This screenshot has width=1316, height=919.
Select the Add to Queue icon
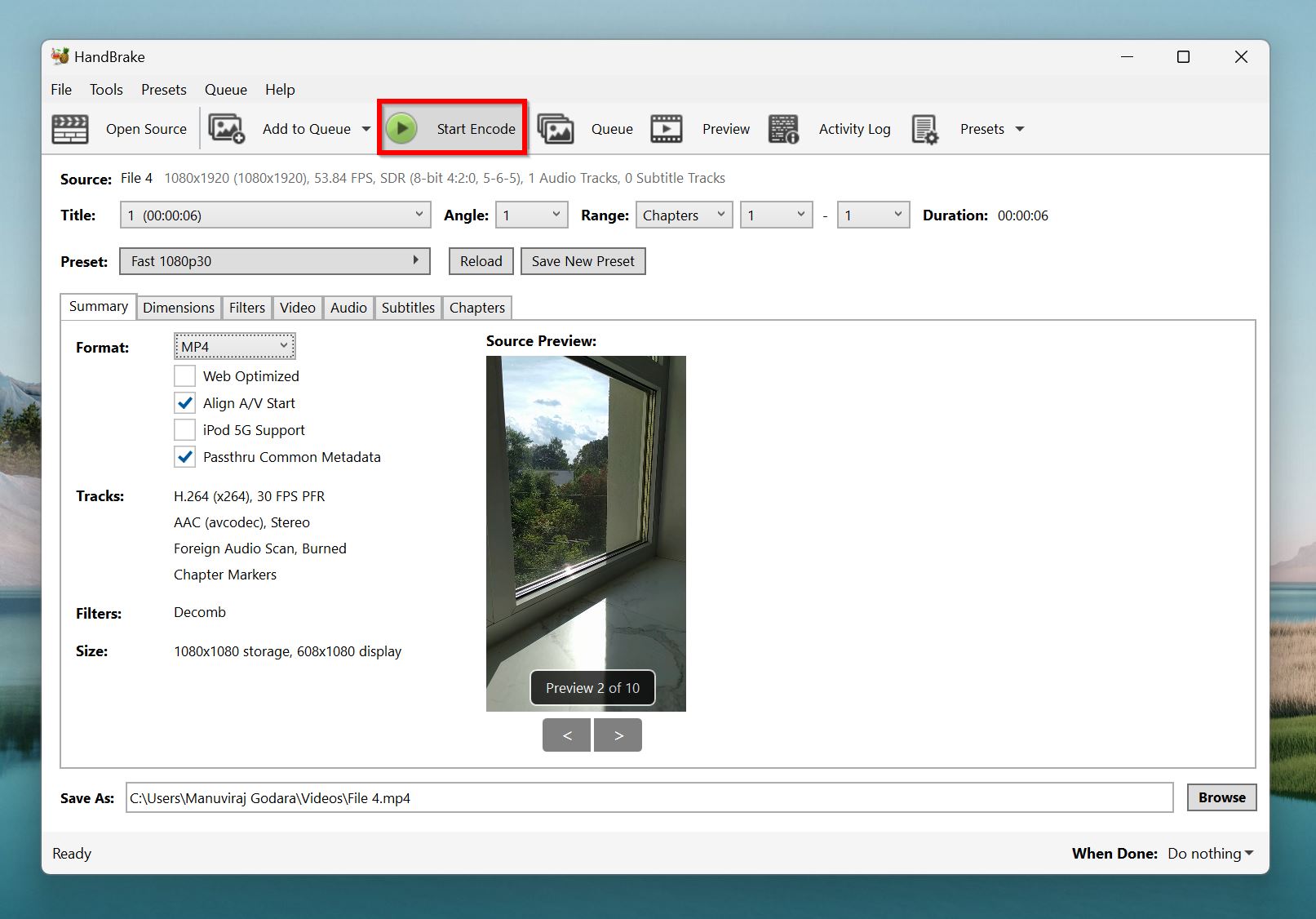point(226,128)
